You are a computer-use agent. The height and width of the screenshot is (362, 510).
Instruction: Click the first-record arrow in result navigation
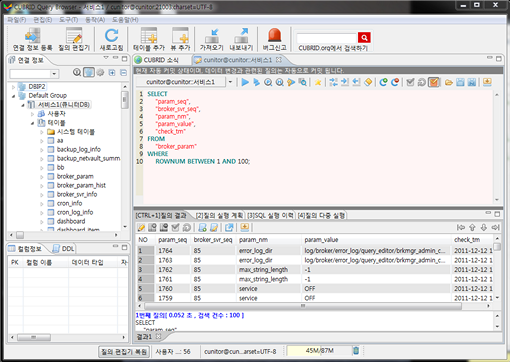click(461, 227)
